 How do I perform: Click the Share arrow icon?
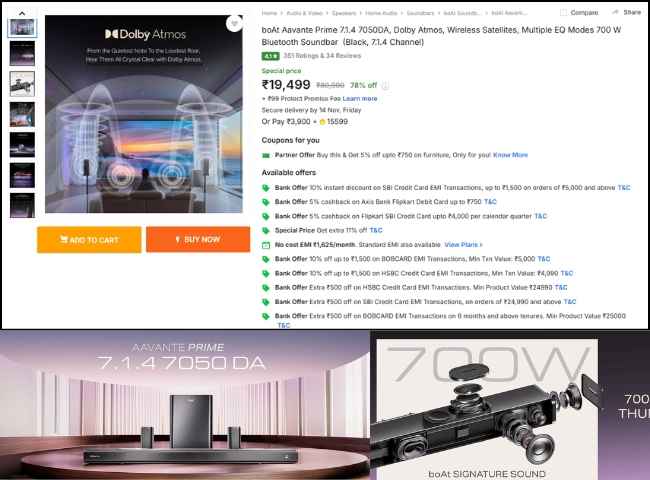(x=615, y=12)
